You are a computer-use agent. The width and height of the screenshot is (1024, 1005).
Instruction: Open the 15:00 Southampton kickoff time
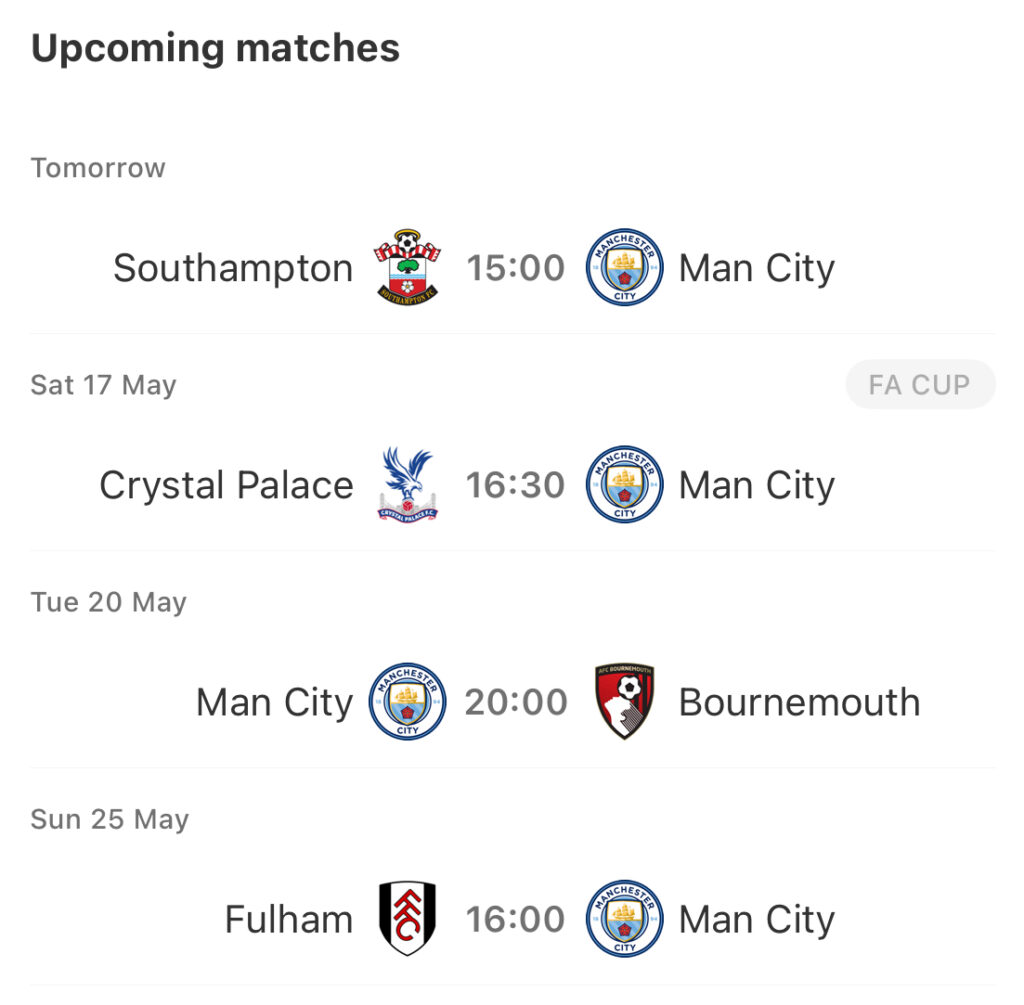tap(515, 268)
